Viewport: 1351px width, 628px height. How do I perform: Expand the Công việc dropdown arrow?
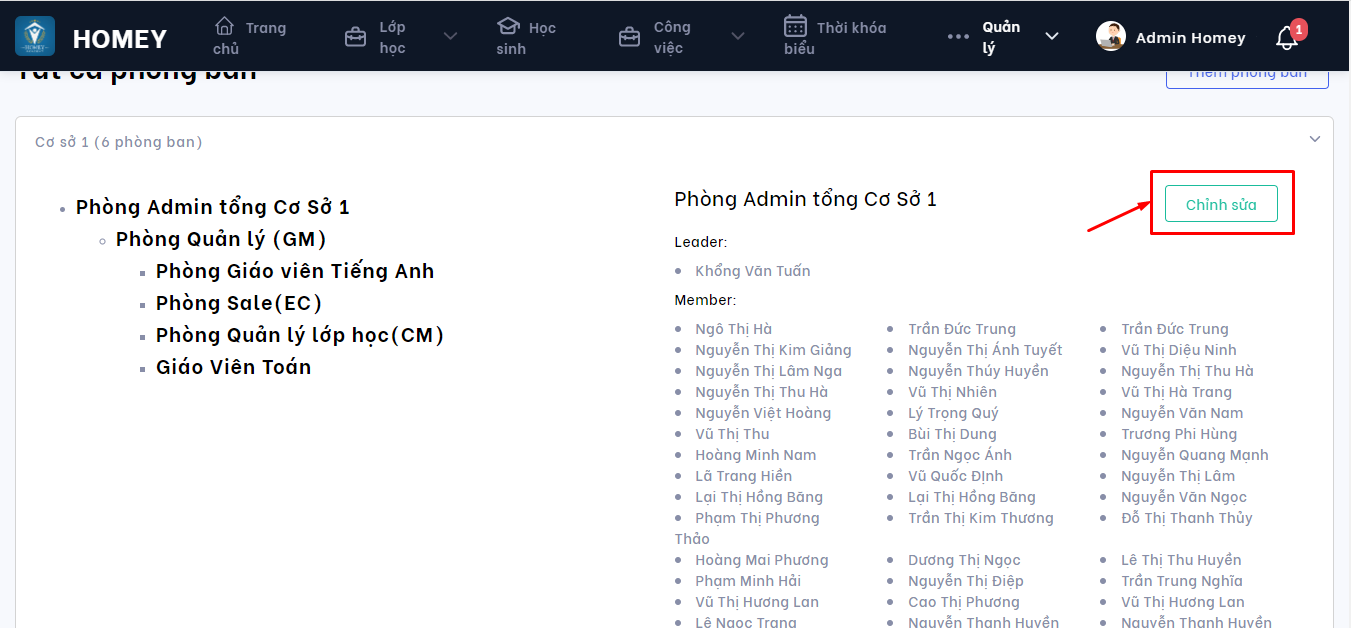pos(738,37)
